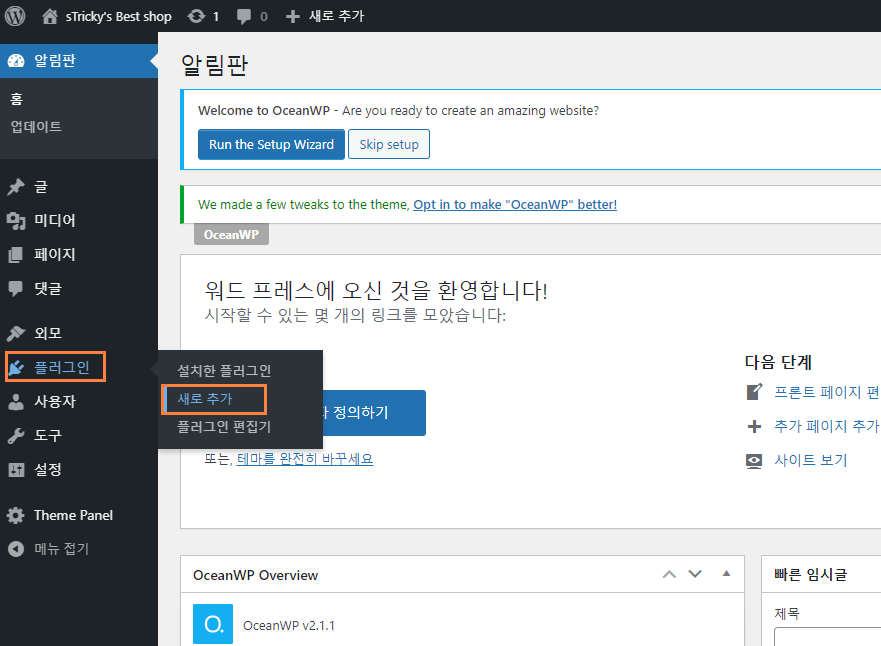The image size is (881, 646).
Task: Click the blue 정의하기 button
Action: pyautogui.click(x=374, y=412)
